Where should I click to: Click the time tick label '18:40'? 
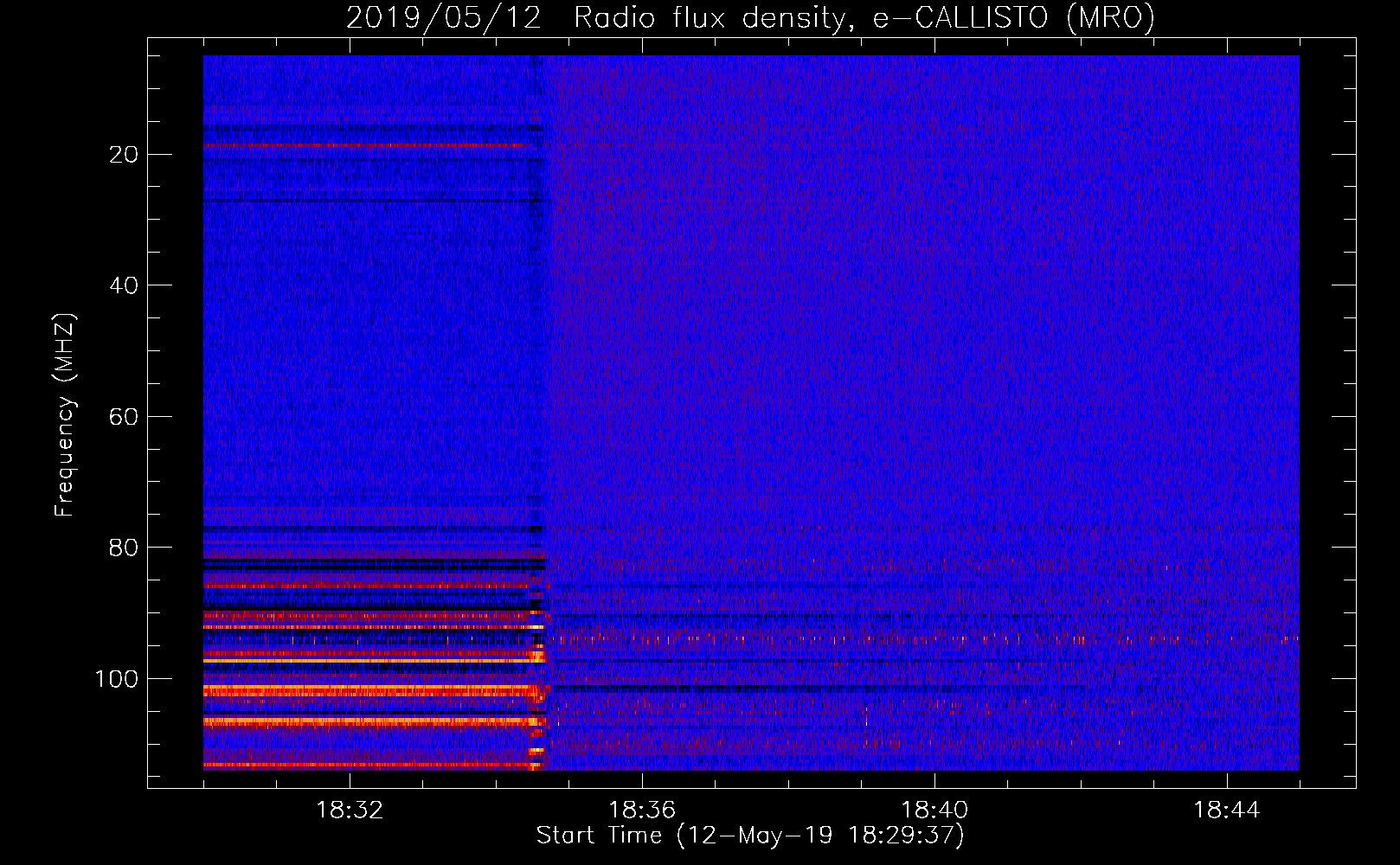tap(934, 811)
